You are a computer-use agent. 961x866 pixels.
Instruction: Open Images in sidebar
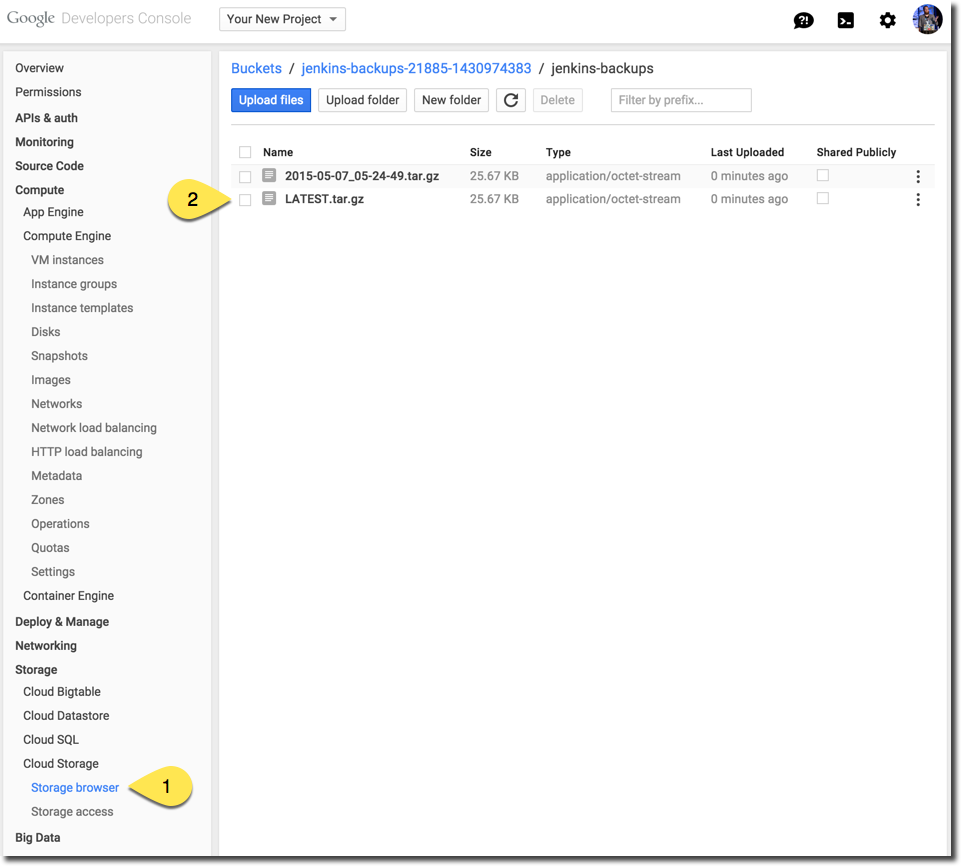51,380
